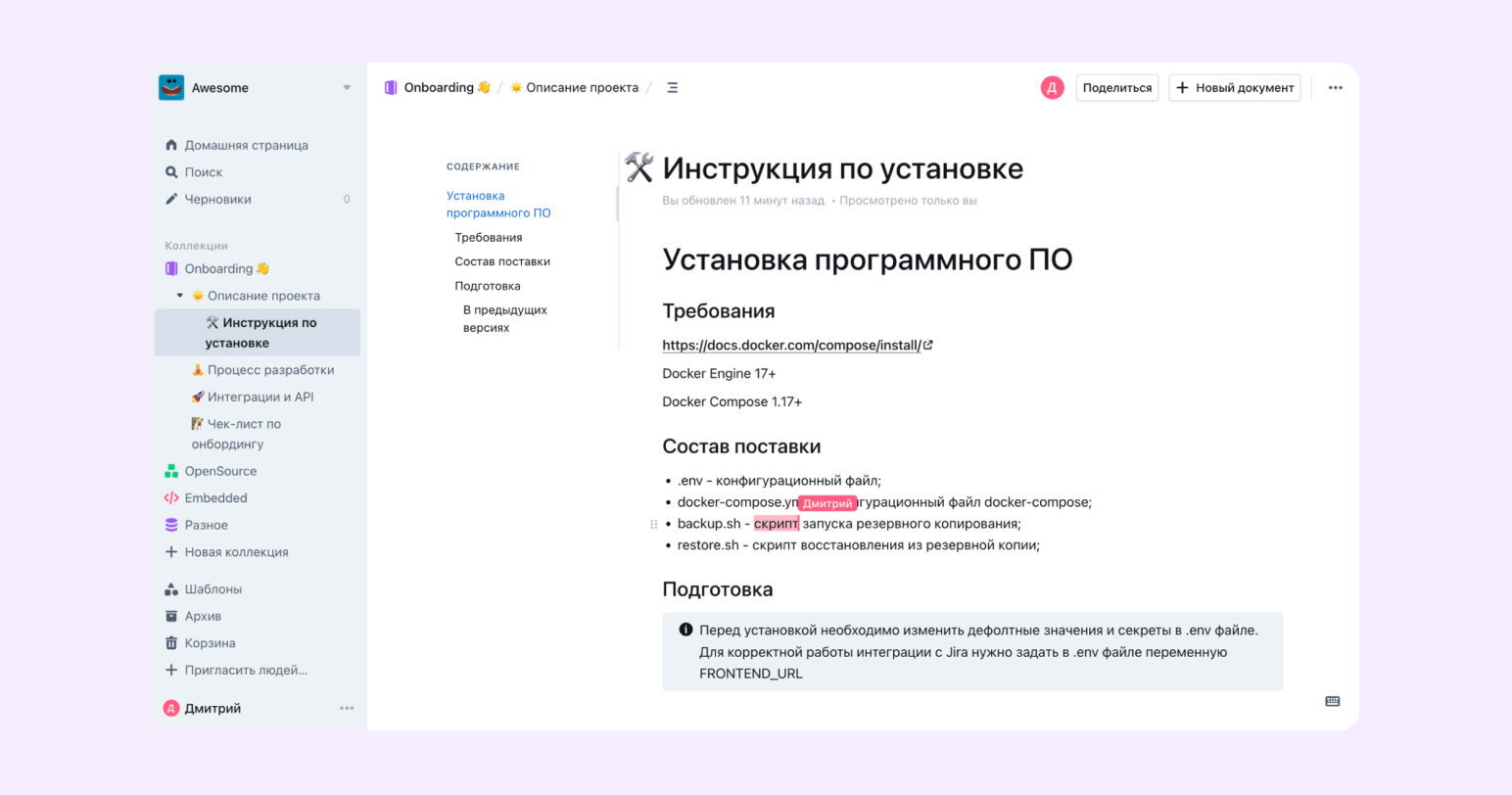
Task: Open Чек-лист по онбордингу document
Action: pyautogui.click(x=236, y=434)
